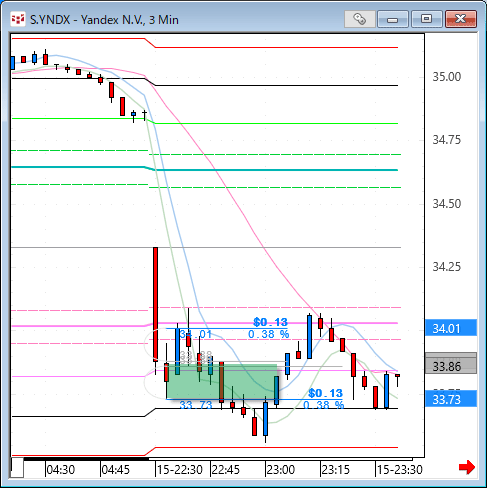Viewport: 487px width, 488px height.
Task: Close the S.YNDX chart window
Action: (x=461, y=19)
